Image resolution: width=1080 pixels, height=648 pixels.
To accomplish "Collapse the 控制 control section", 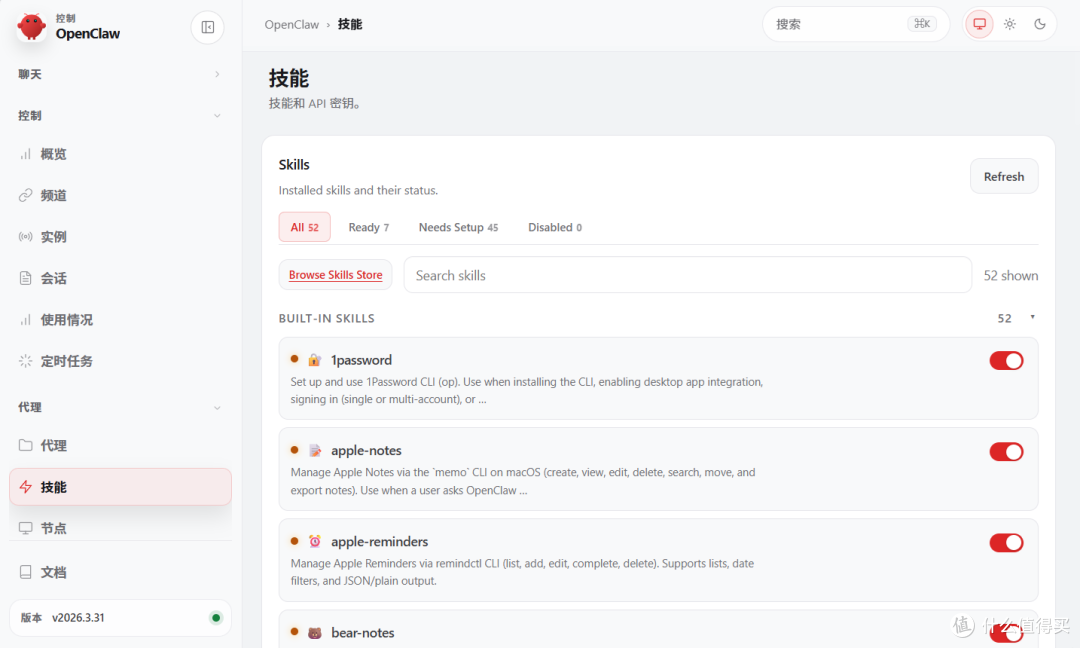I will tap(121, 116).
